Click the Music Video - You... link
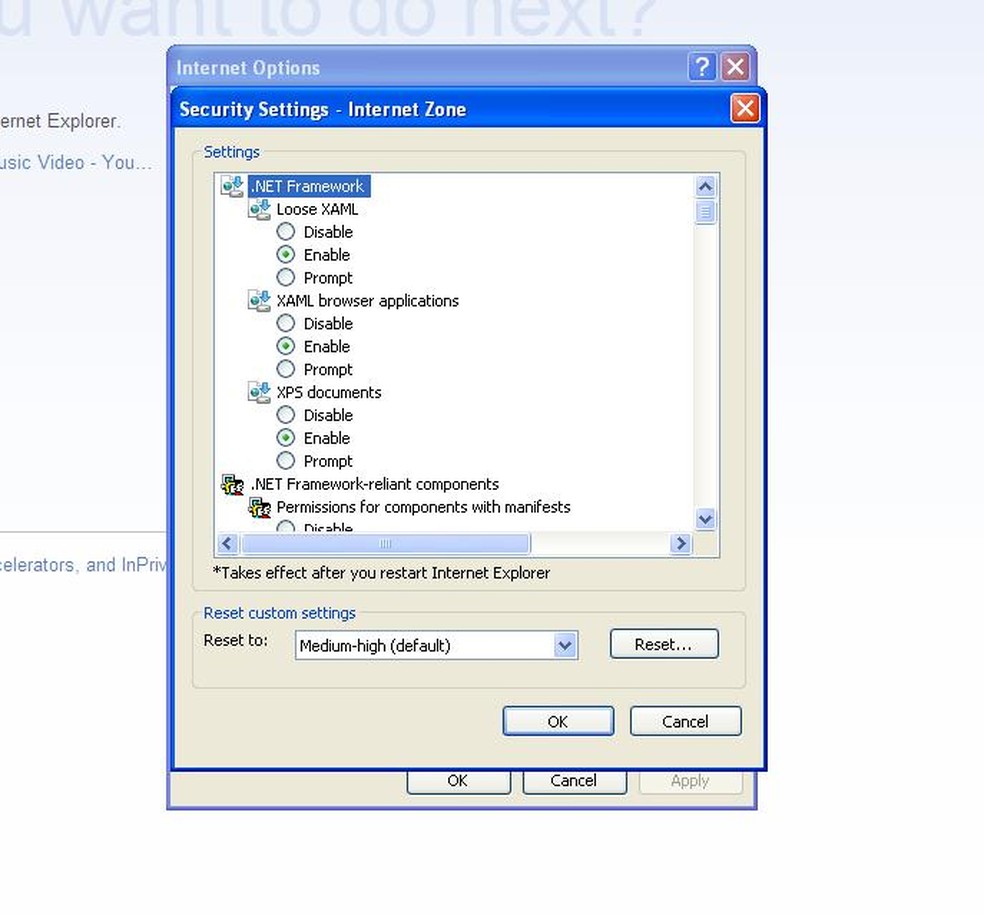Screen dimensions: 984x915 click(x=75, y=163)
